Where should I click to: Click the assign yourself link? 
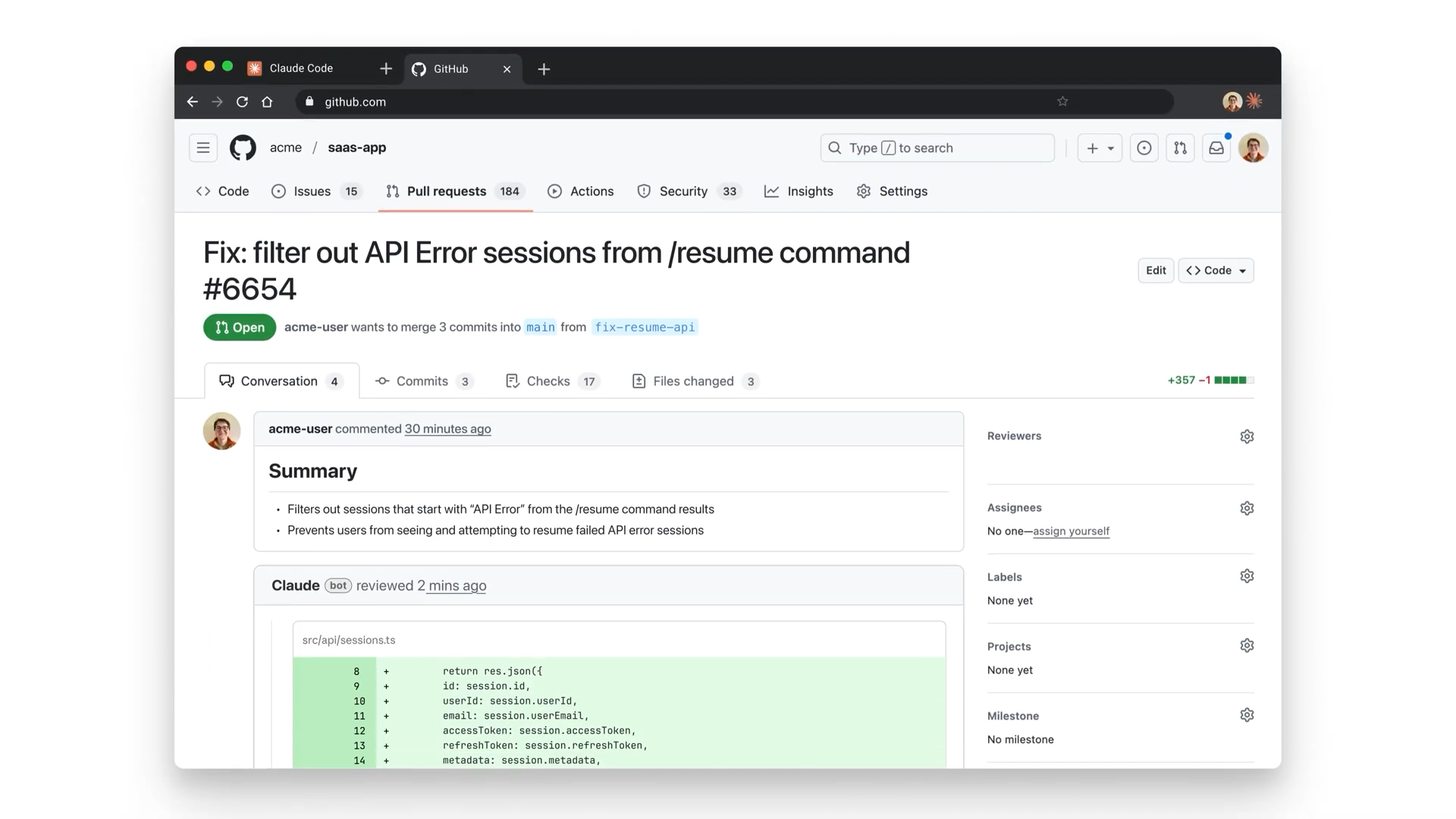point(1071,531)
